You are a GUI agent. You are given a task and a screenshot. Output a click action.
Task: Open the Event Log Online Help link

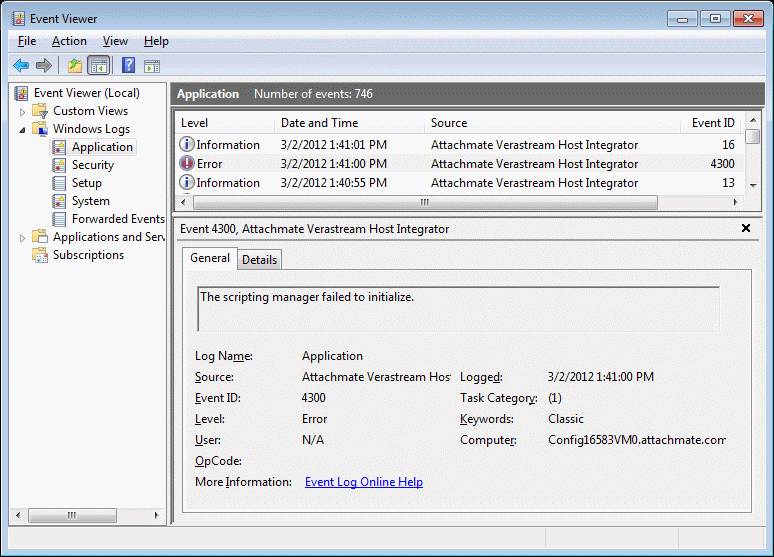(x=364, y=482)
